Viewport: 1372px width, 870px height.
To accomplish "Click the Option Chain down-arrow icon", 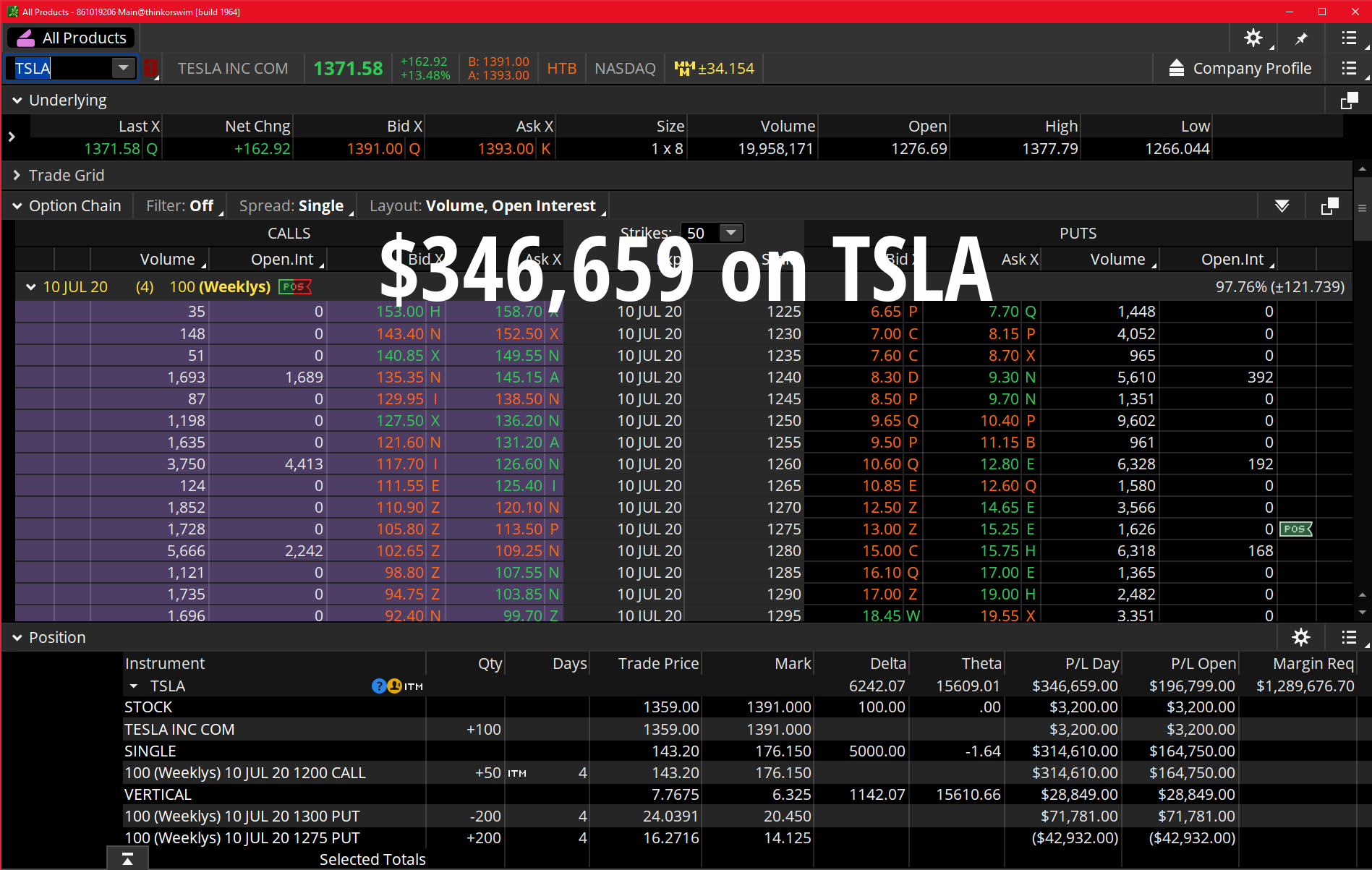I will tap(1282, 206).
